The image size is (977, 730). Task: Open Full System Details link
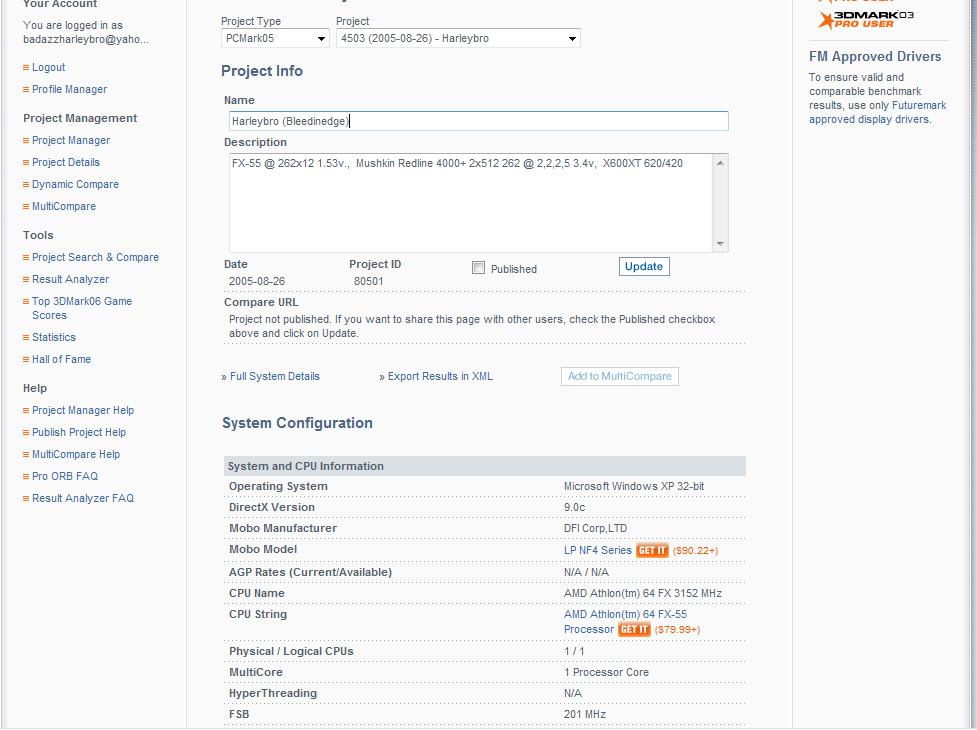pos(275,376)
